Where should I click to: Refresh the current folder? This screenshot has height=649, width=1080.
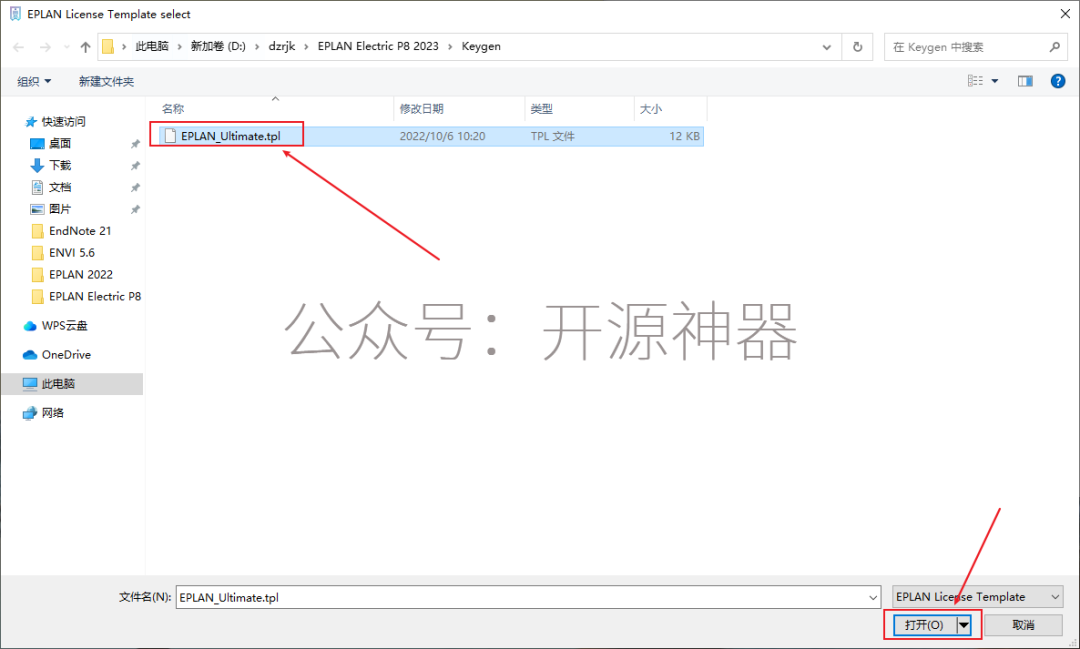click(x=858, y=47)
